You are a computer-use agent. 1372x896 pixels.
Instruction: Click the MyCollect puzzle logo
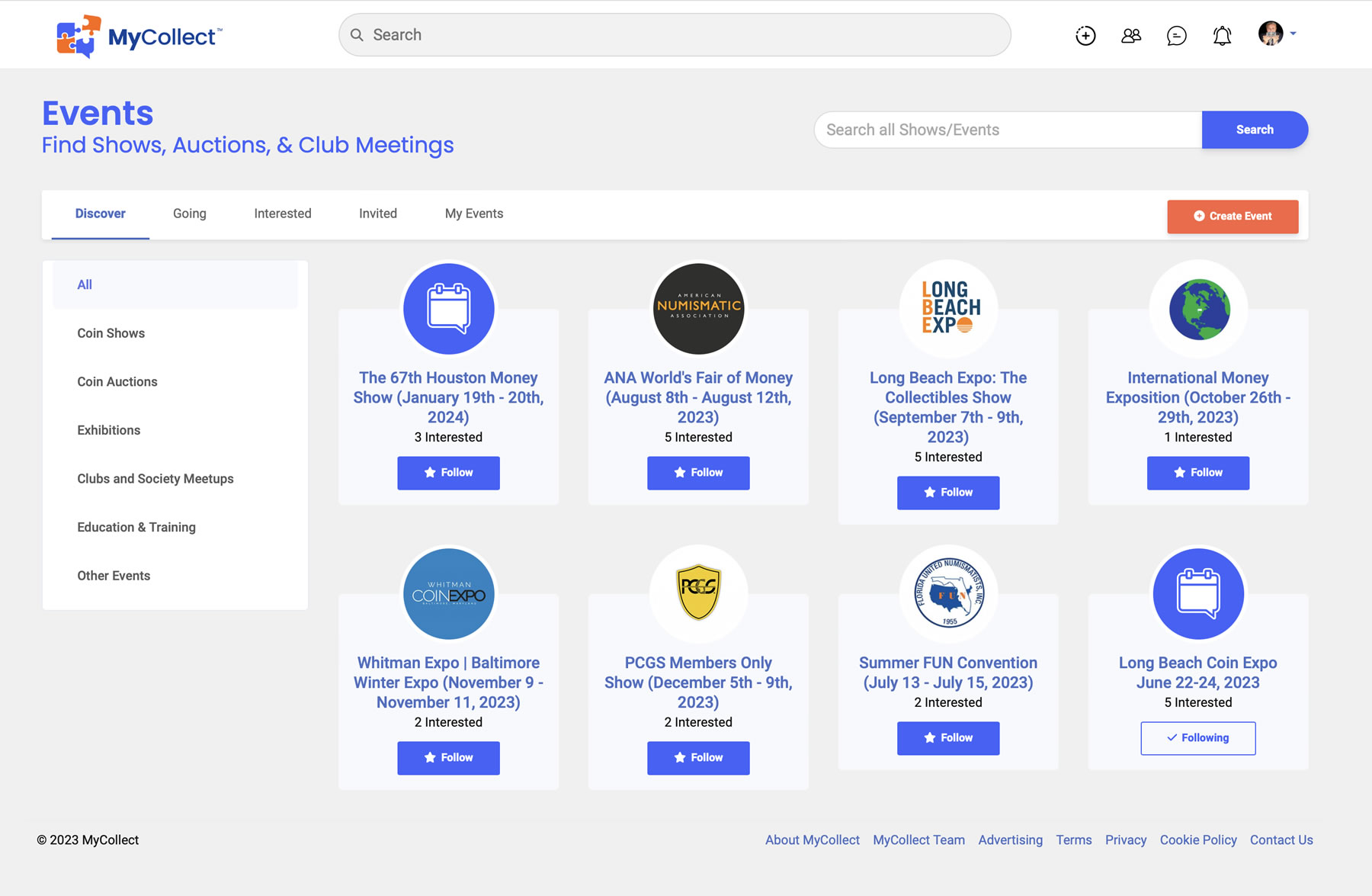79,36
